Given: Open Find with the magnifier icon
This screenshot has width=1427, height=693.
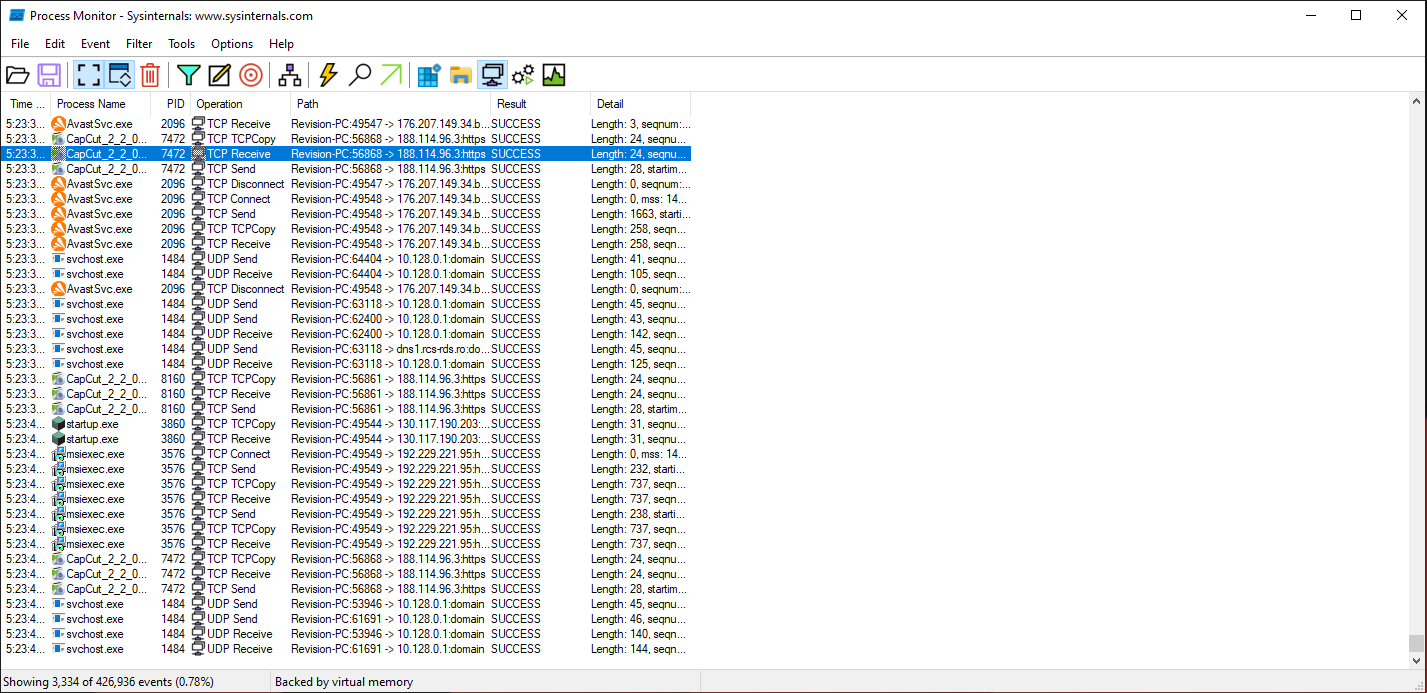Looking at the screenshot, I should (x=360, y=75).
